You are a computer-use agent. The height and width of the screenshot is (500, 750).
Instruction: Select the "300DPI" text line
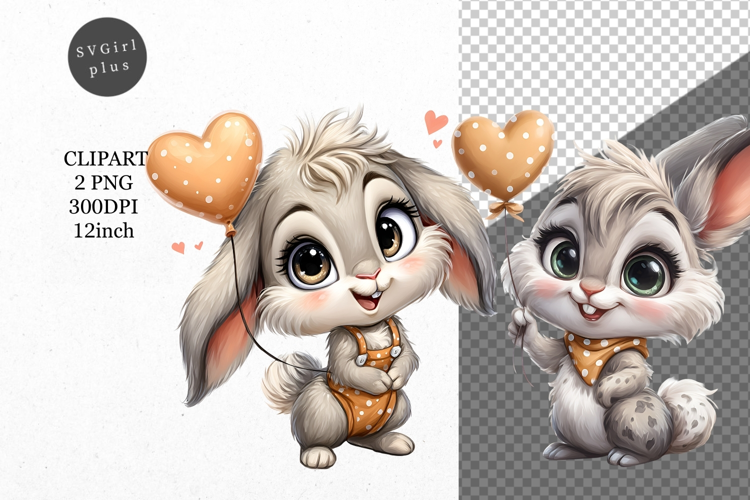(x=99, y=206)
